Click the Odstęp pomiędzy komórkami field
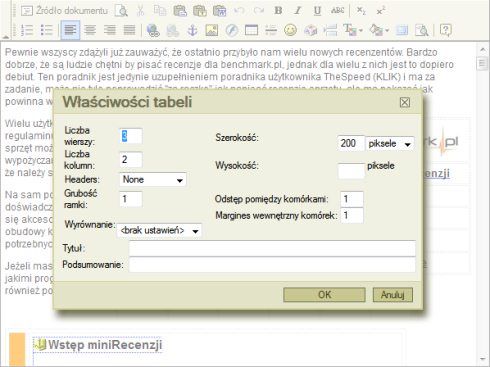Image resolution: width=490 pixels, height=367 pixels. pos(352,199)
